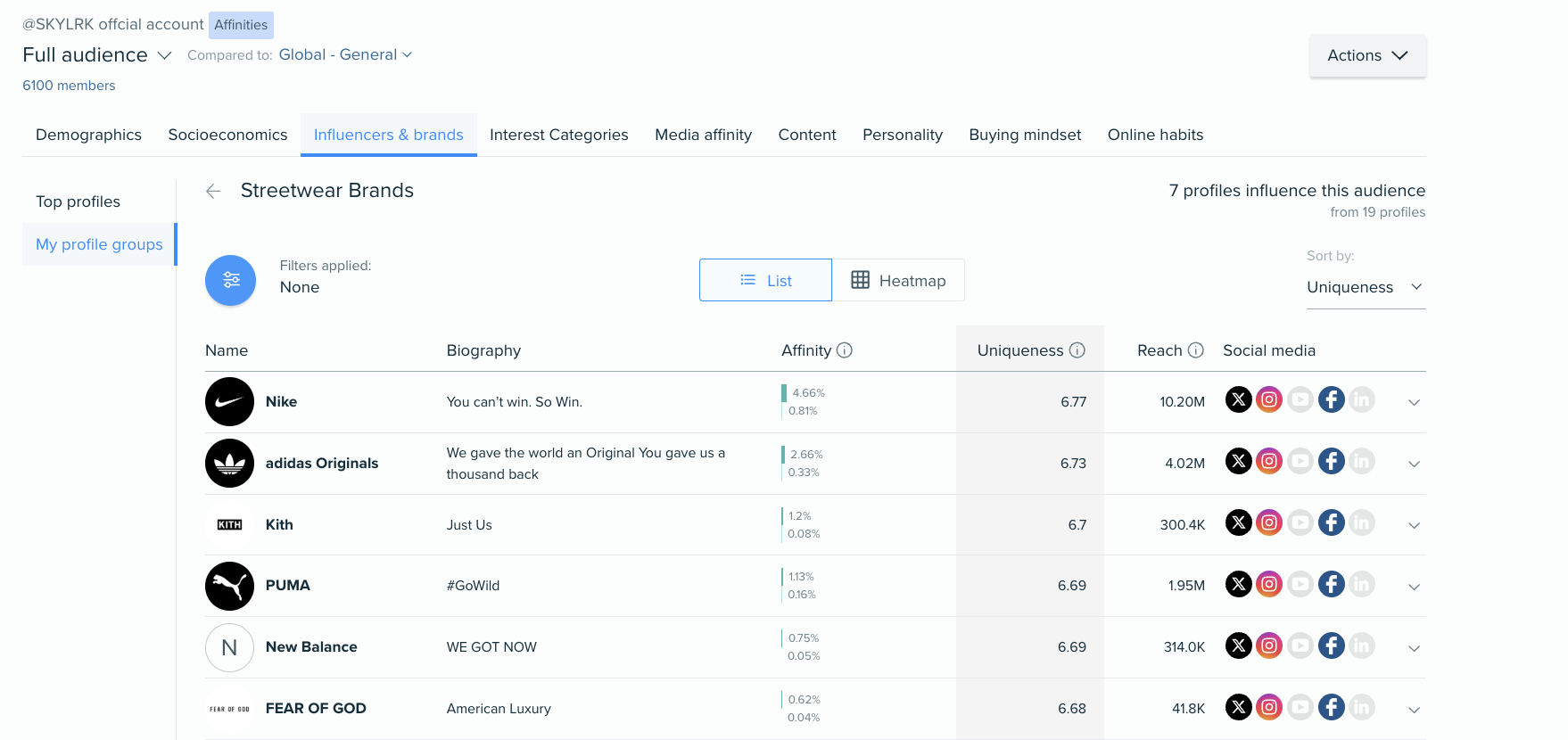Open Kith's X icon
Viewport: 1568px width, 740px height.
pos(1238,522)
